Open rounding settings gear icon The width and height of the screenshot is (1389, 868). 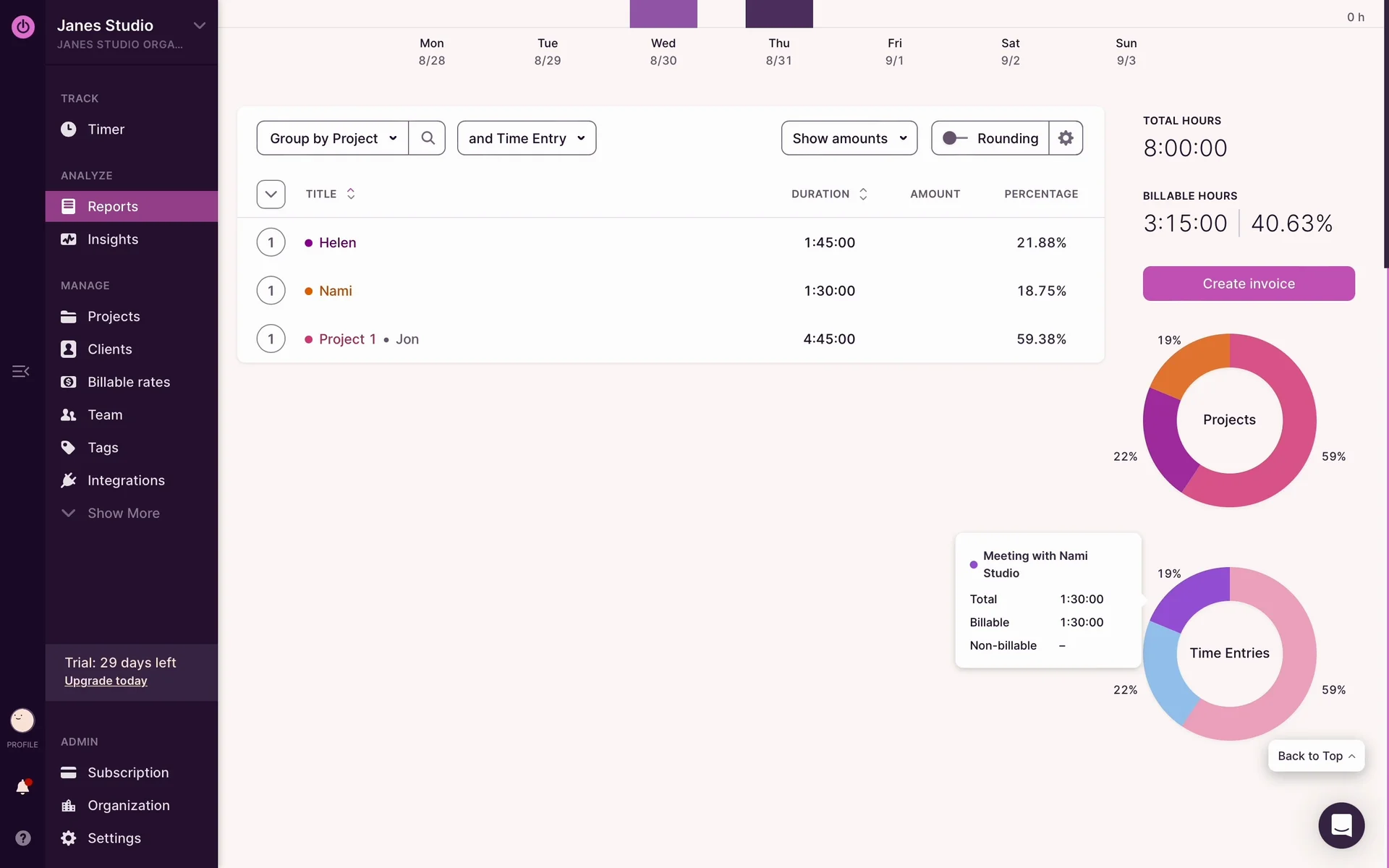pos(1066,138)
